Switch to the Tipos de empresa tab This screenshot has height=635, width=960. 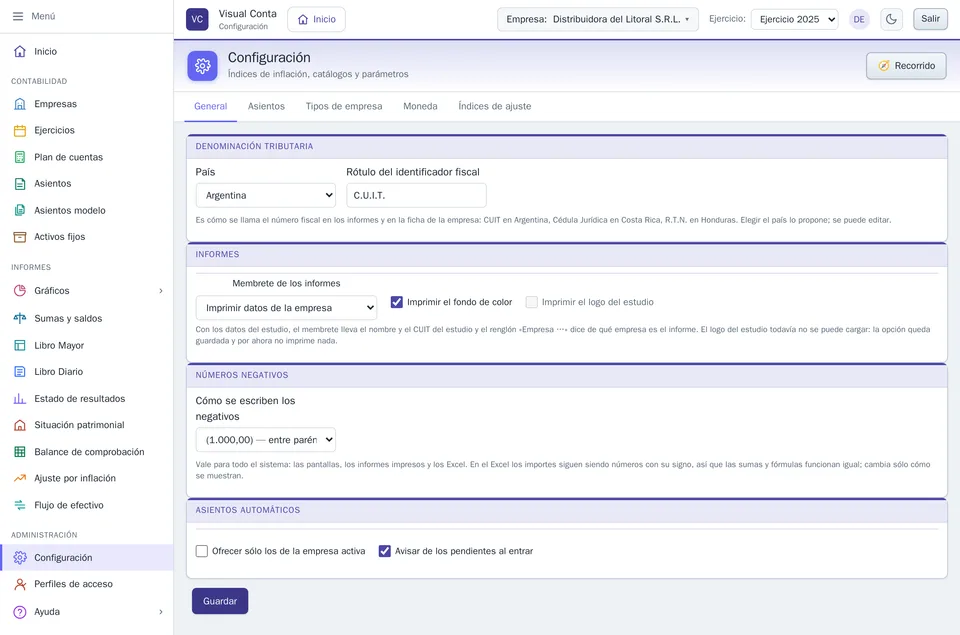pyautogui.click(x=344, y=107)
